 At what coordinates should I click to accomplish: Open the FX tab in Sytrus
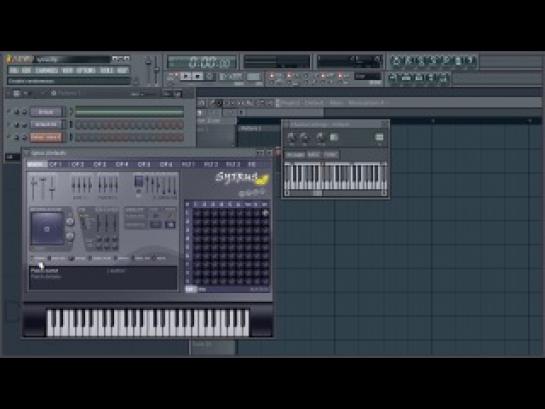tap(252, 164)
